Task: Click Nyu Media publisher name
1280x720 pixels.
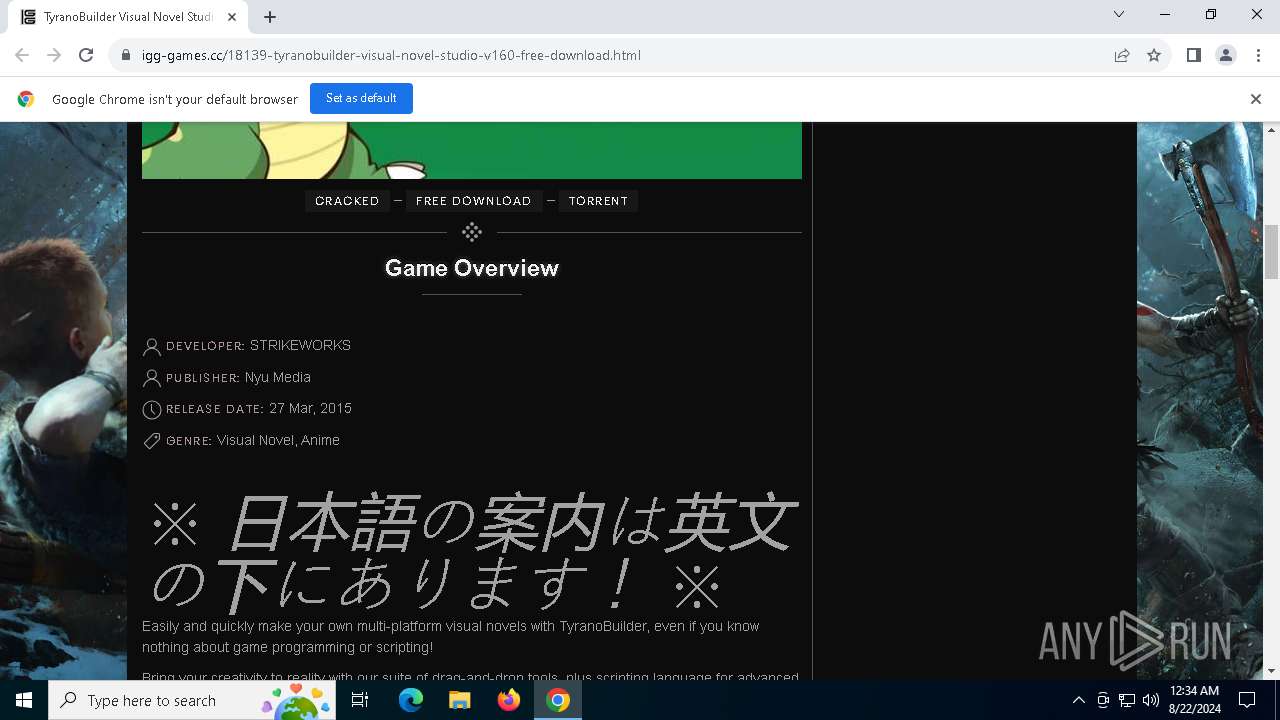Action: 278,377
